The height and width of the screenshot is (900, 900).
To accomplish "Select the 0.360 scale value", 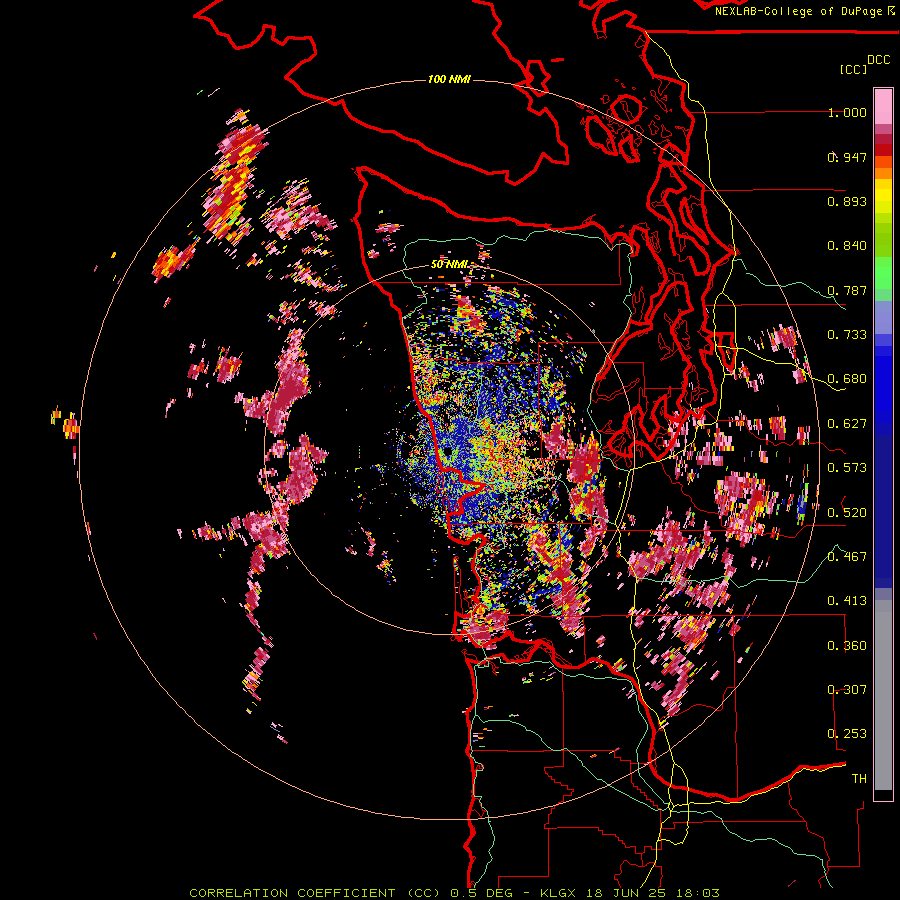I will [847, 646].
